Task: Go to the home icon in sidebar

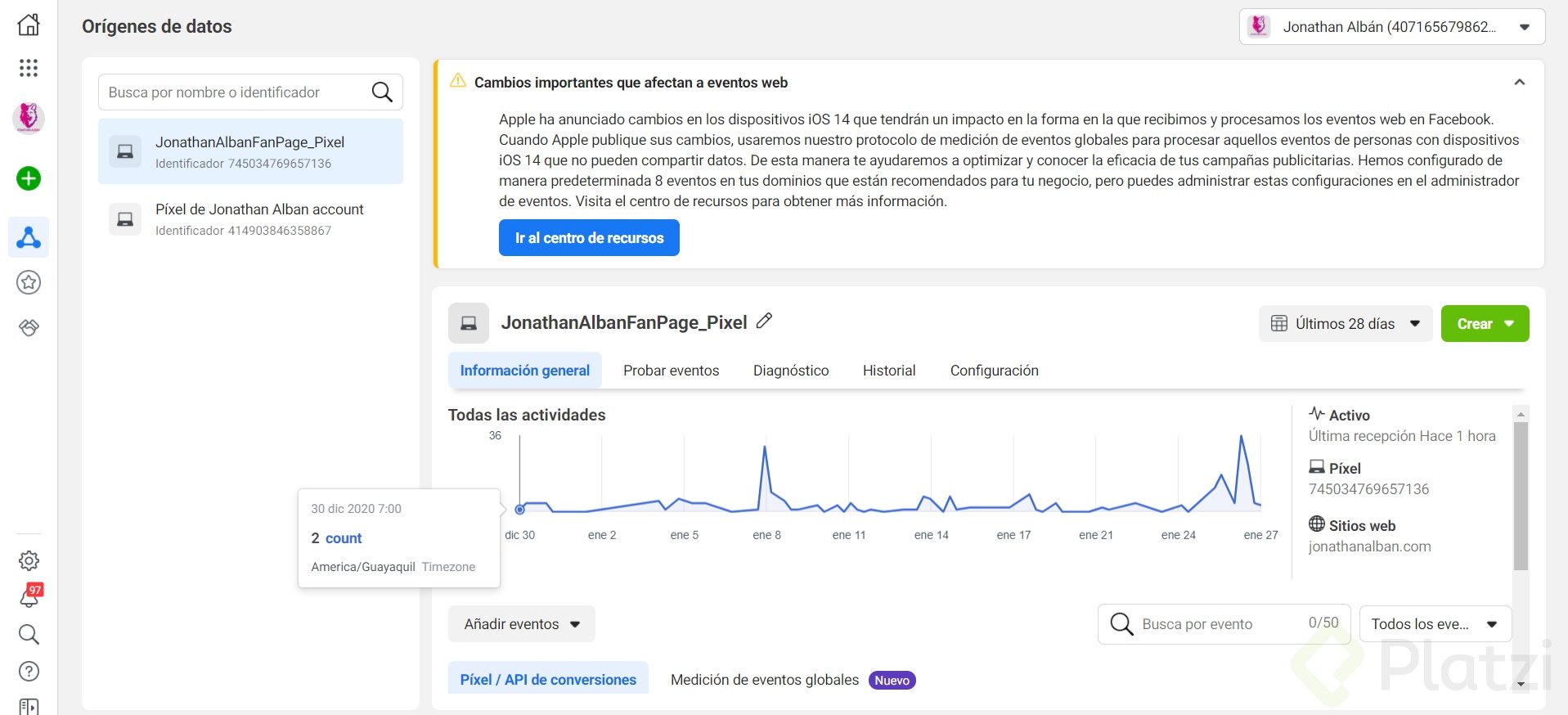Action: 29,25
